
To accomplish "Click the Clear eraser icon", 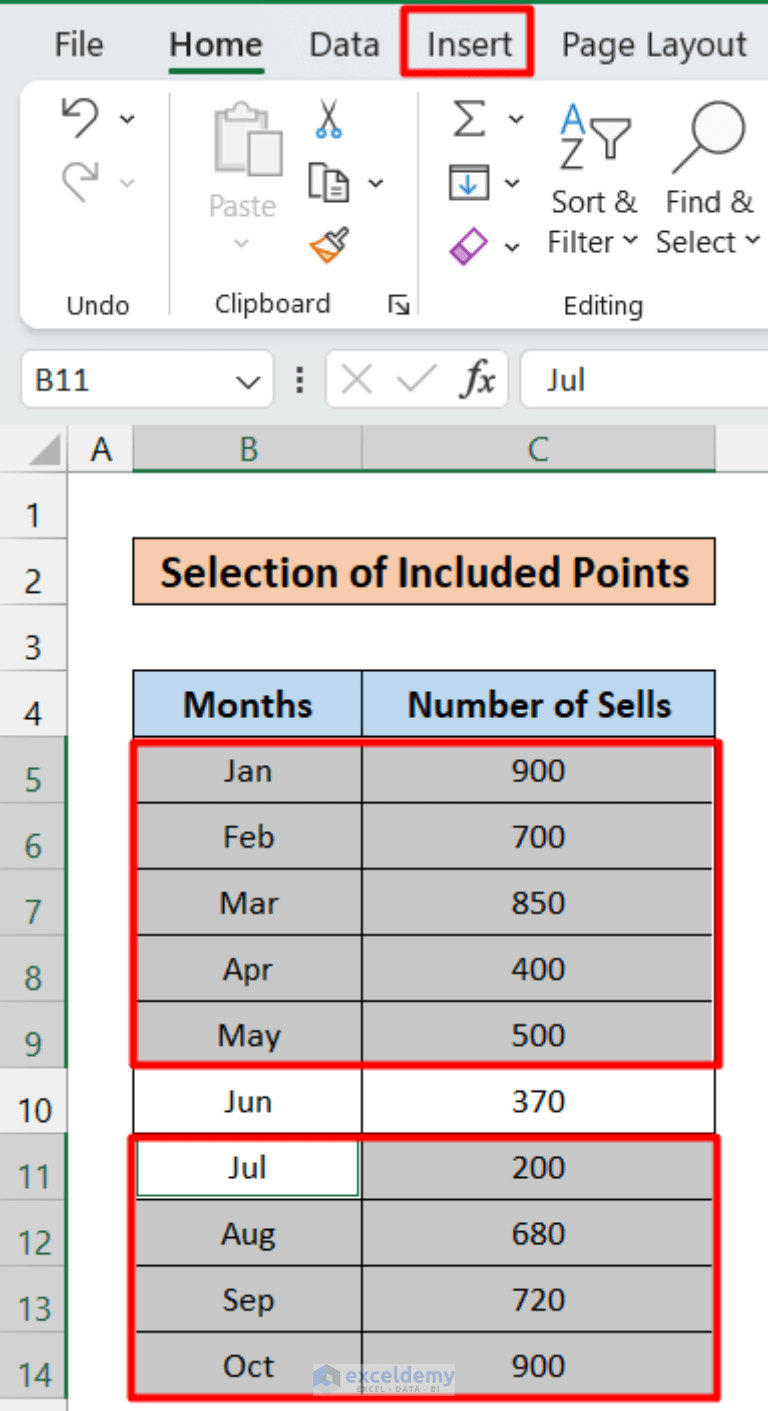I will point(468,245).
